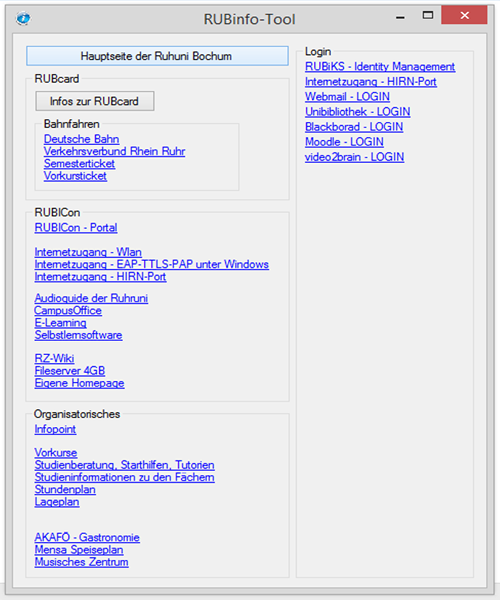Open Internetzugang - HIRN-Port link under Login
500x600 pixels.
coord(371,82)
